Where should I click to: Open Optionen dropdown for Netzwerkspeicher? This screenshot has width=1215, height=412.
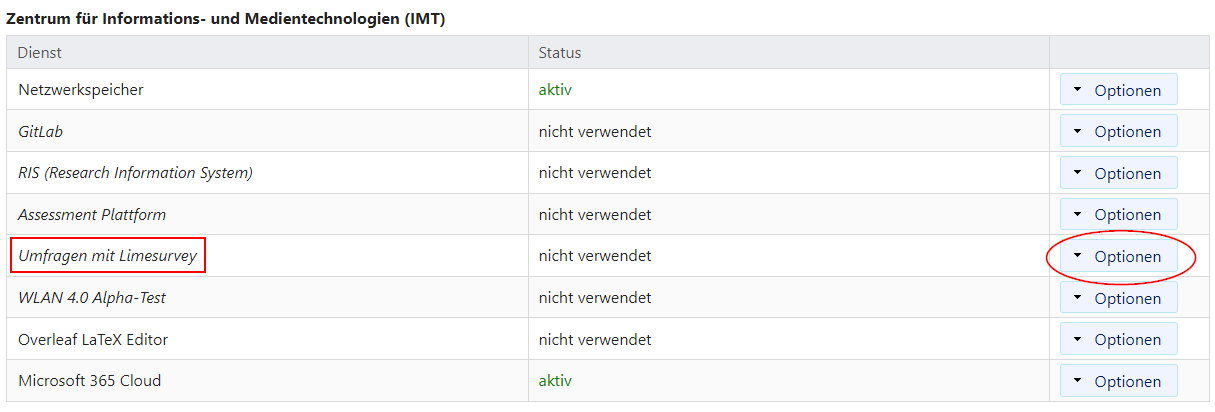click(x=1118, y=90)
